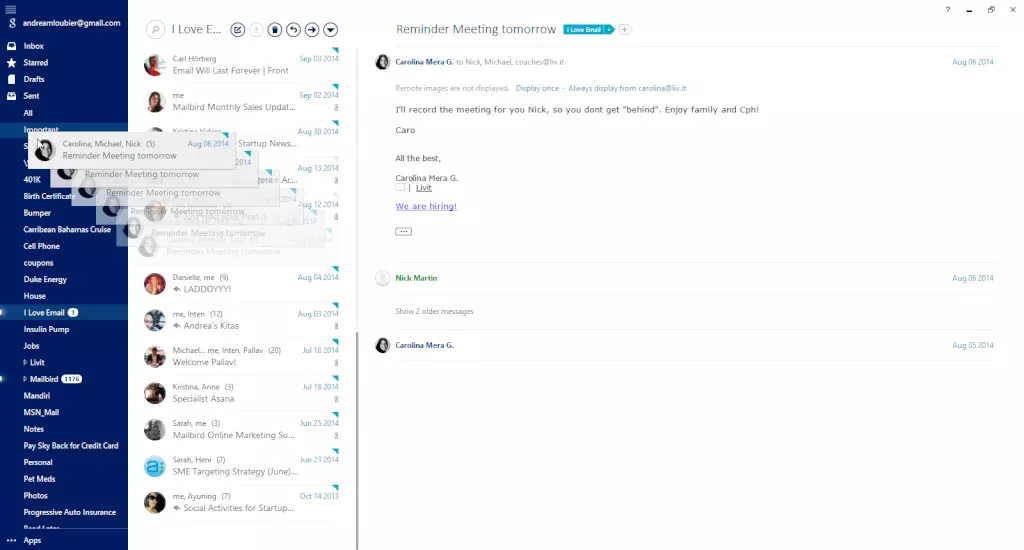Delete the selected conversation with trash icon
Viewport: 1024px width, 550px height.
275,30
